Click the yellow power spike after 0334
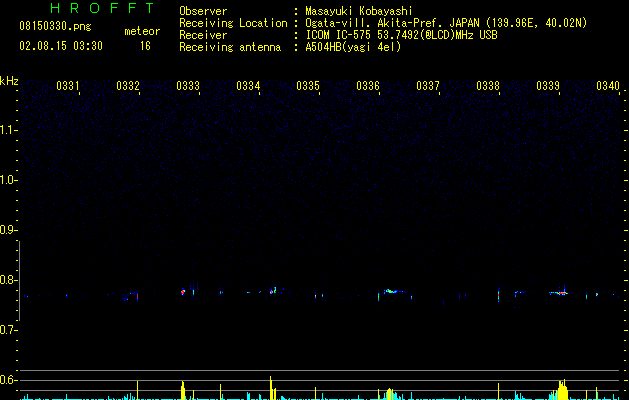The height and width of the screenshot is (400, 629). pos(271,388)
